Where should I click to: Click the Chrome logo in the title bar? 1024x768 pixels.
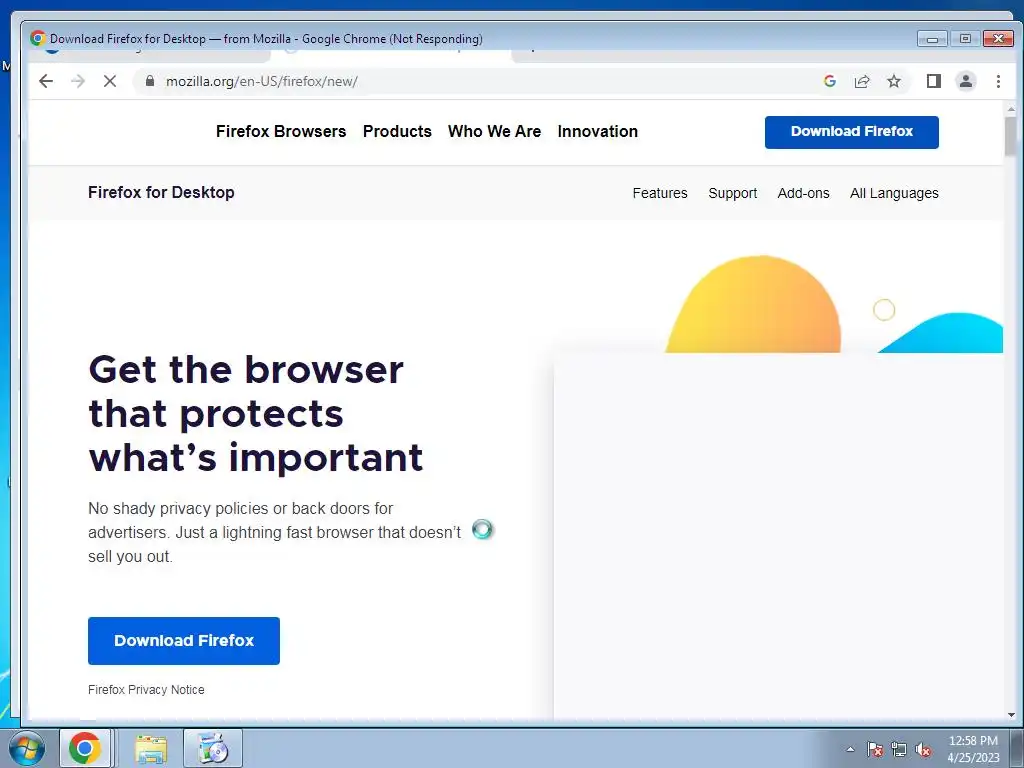pos(38,39)
